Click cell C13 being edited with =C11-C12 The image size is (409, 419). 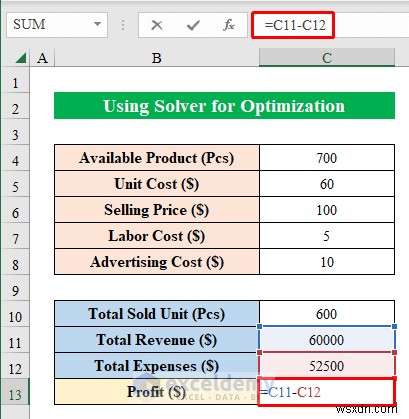[327, 392]
